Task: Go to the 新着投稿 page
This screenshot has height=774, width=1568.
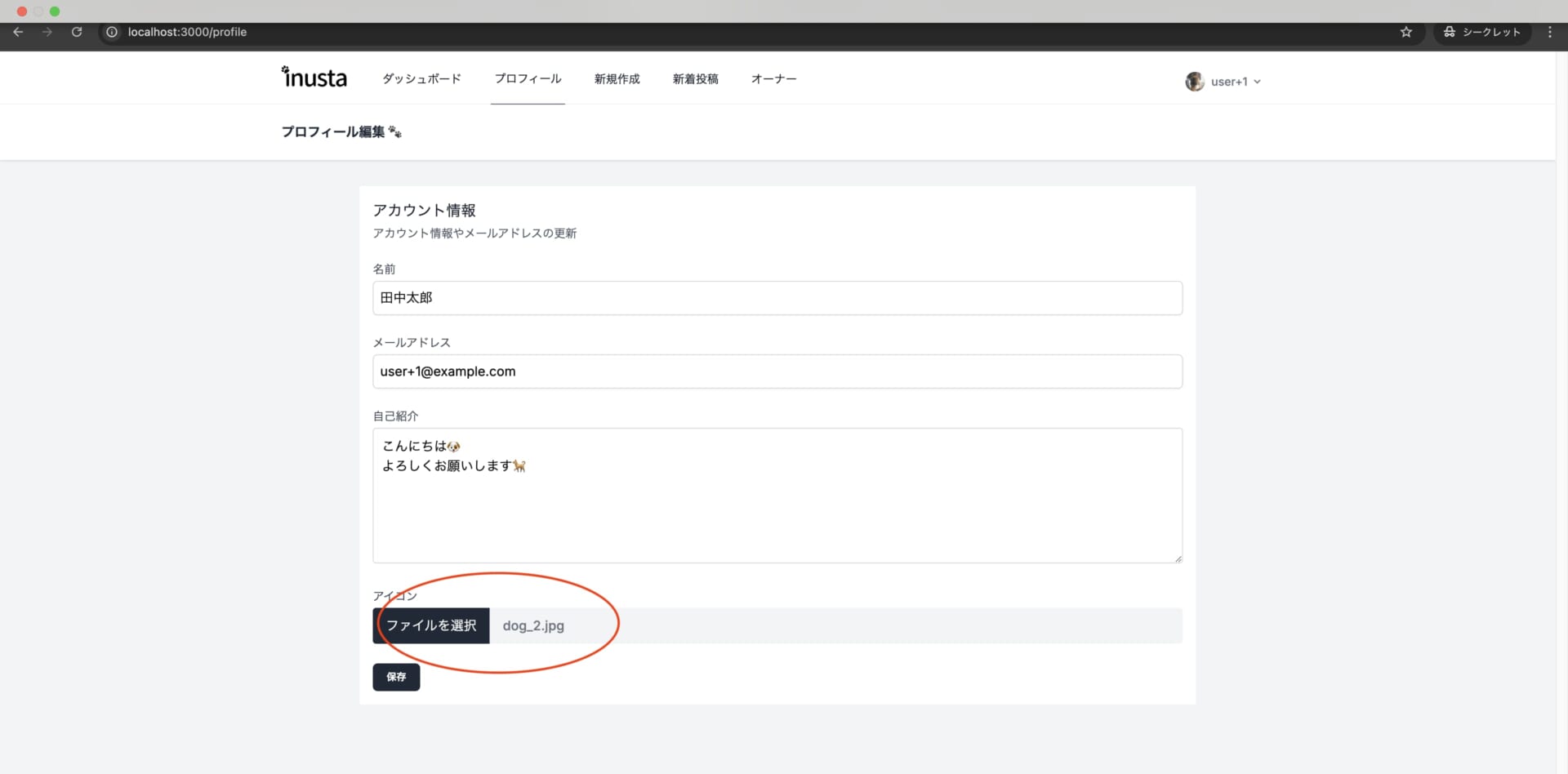Action: (x=695, y=78)
